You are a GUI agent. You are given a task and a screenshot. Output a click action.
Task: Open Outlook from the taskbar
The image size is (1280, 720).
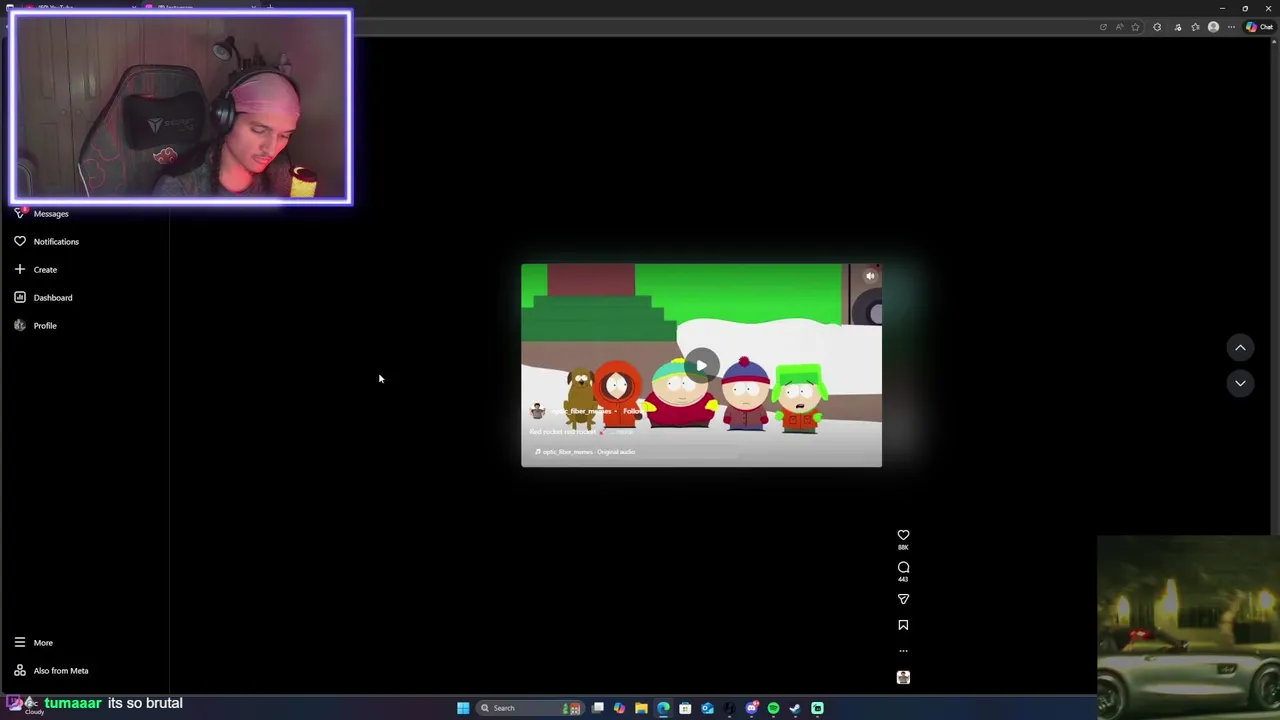(707, 708)
